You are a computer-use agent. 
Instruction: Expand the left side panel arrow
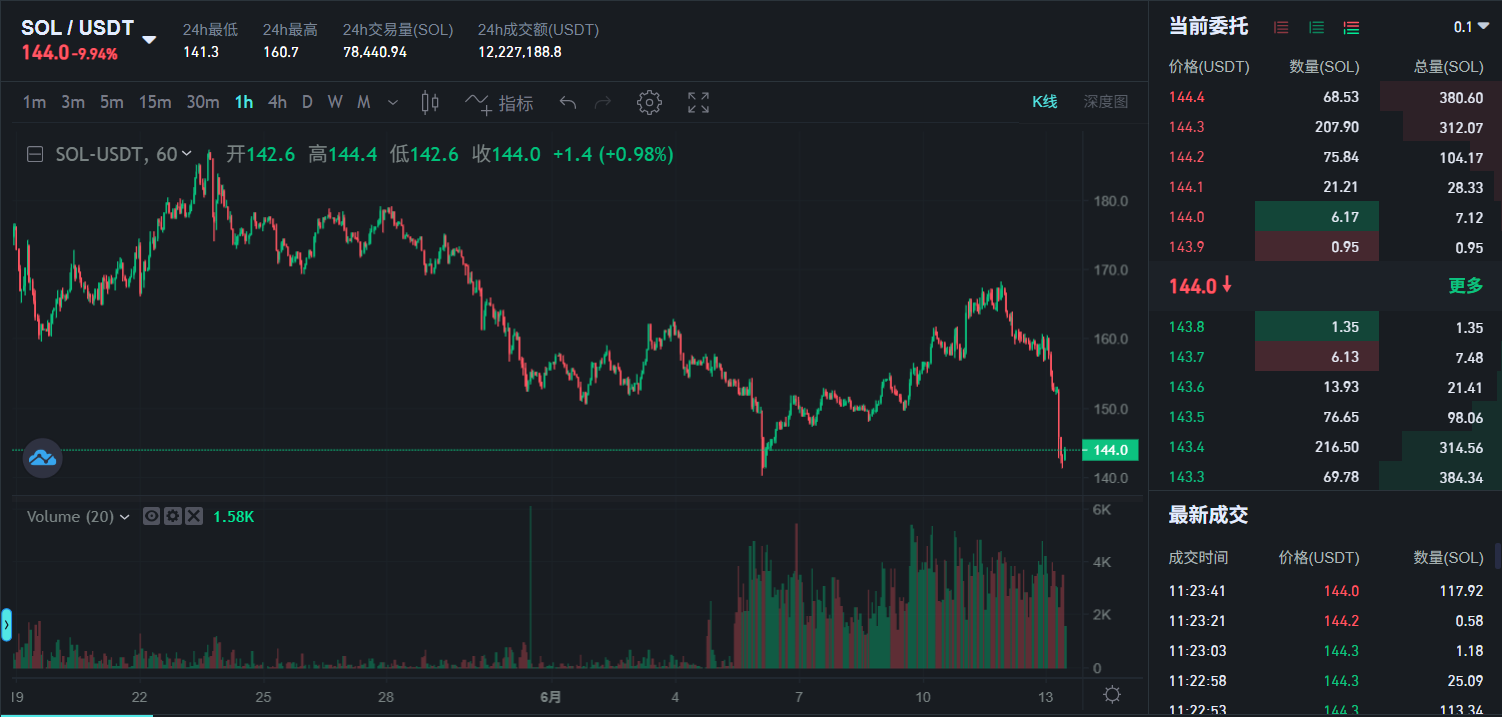[6, 625]
